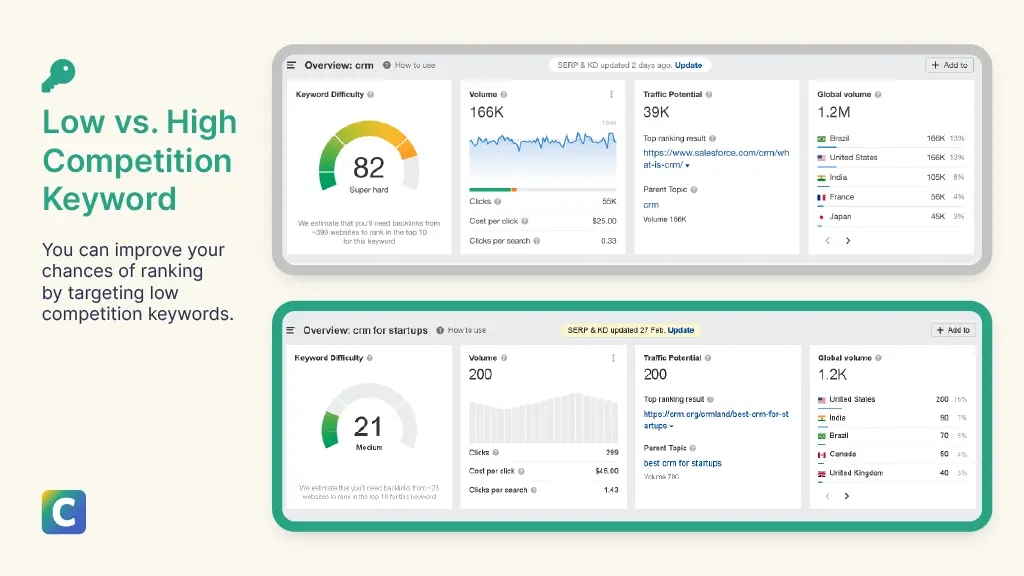This screenshot has width=1024, height=576.
Task: Click help icon beside Volume 200
Action: [x=504, y=358]
